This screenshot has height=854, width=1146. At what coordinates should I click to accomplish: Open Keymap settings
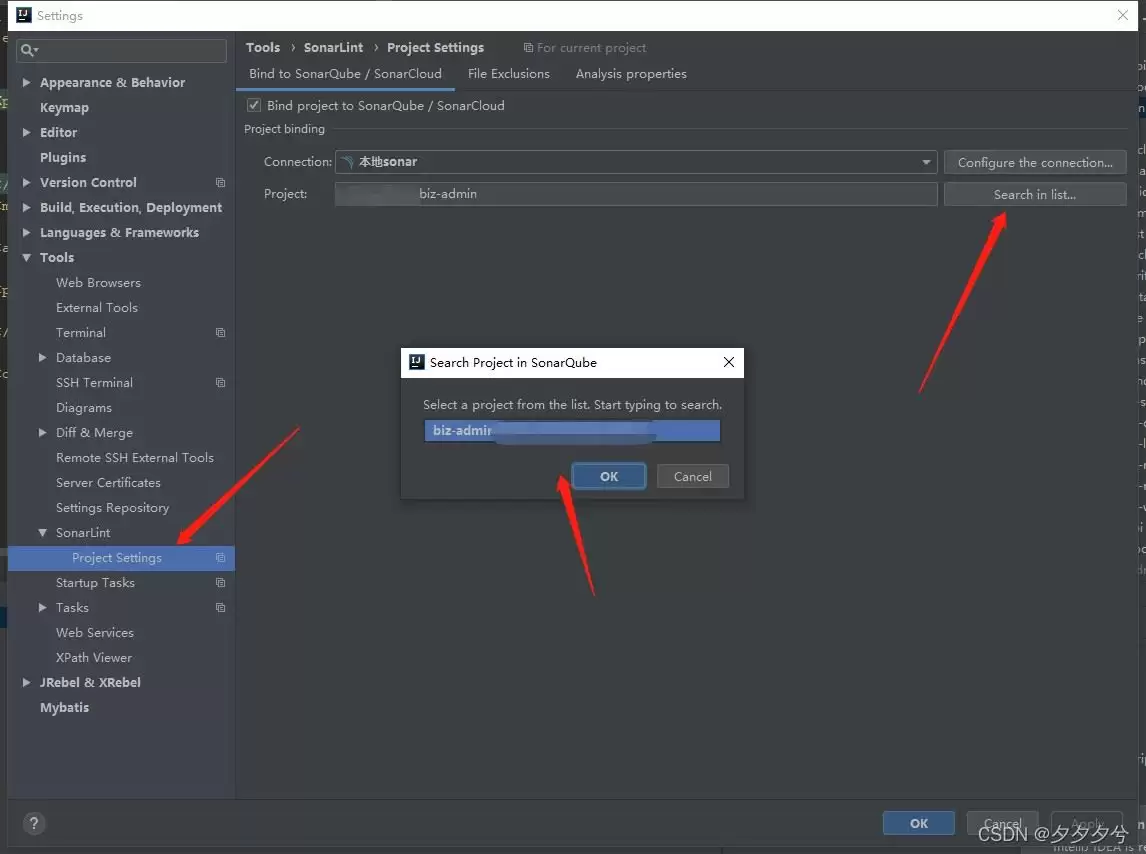tap(64, 107)
